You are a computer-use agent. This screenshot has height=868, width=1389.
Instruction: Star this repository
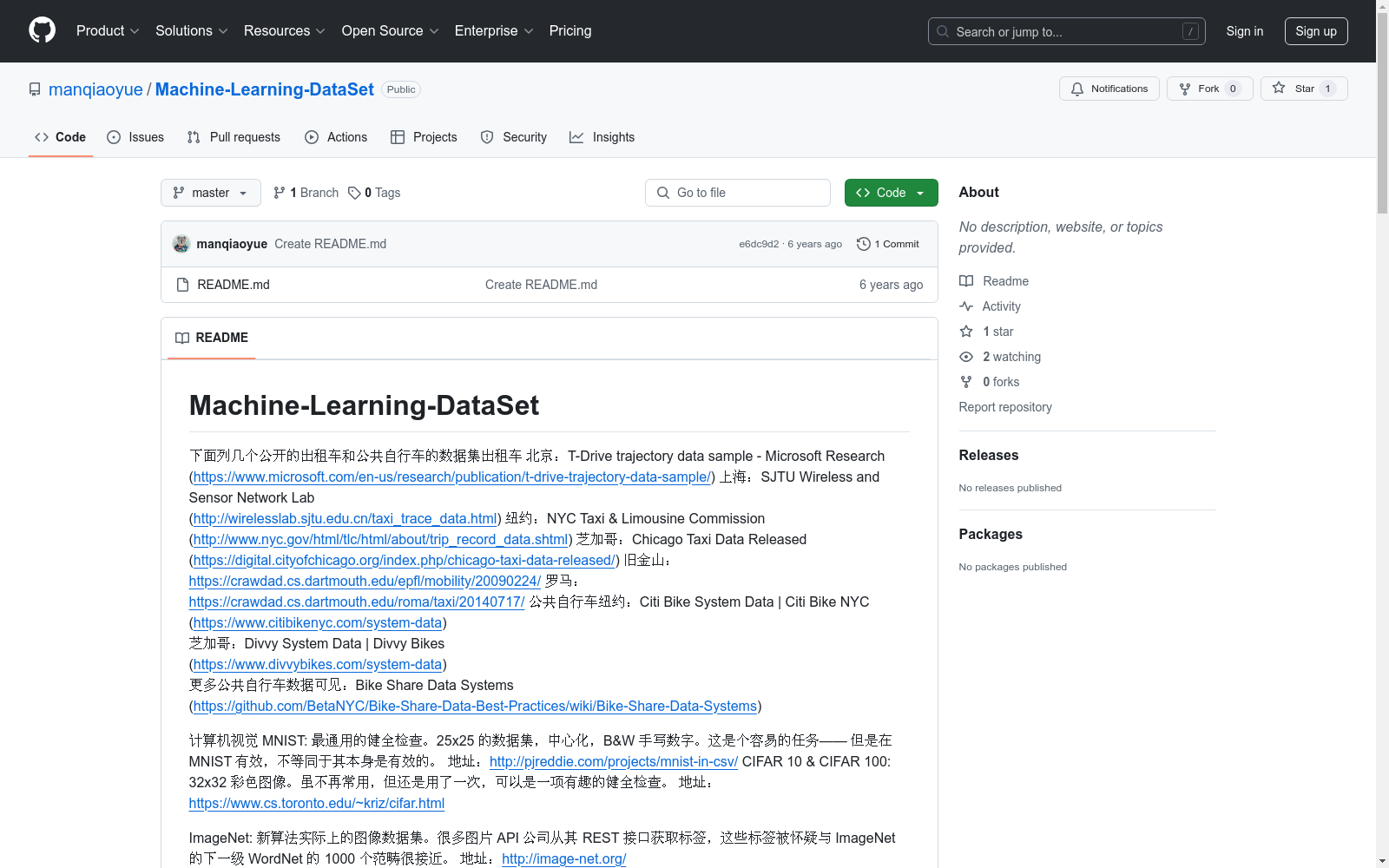point(1304,89)
